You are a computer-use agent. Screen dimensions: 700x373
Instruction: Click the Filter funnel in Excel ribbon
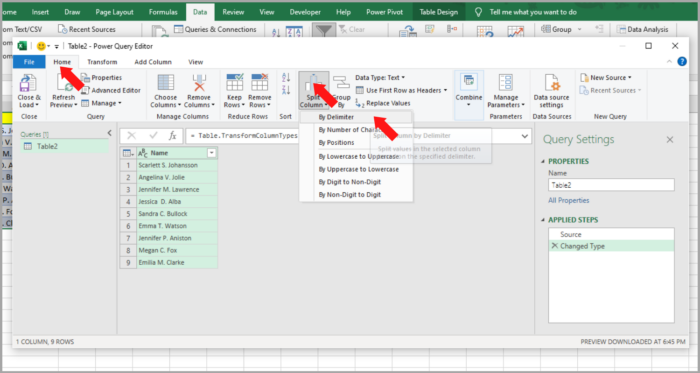(324, 30)
